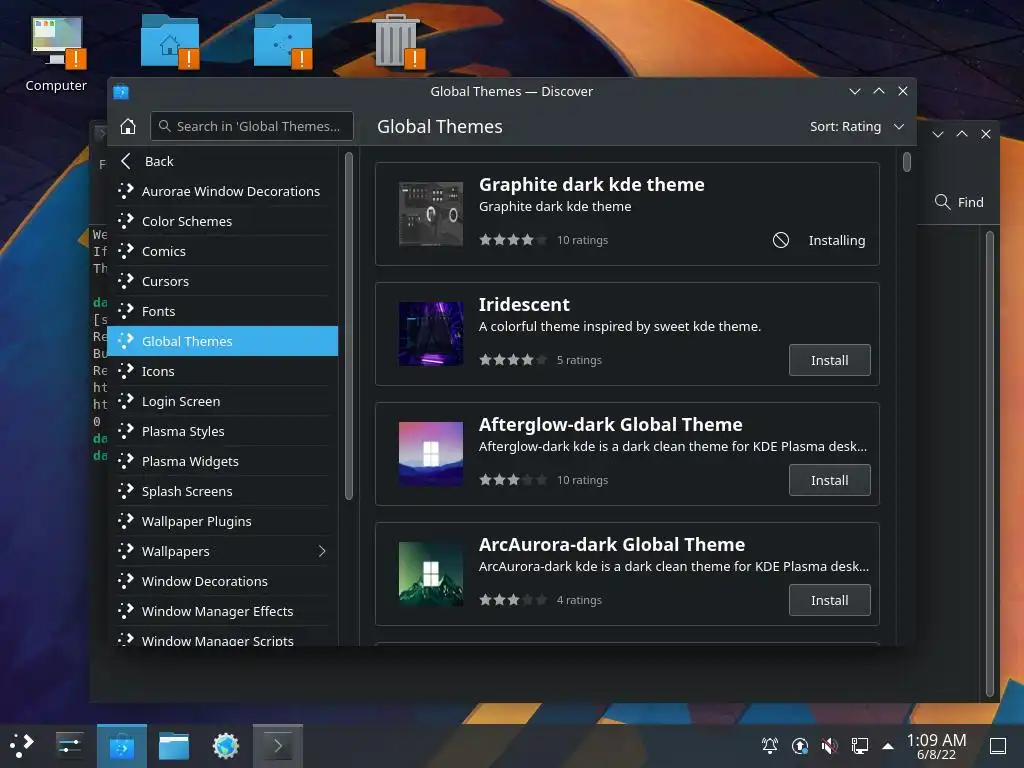Open the Sort: Rating dropdown
This screenshot has height=768, width=1024.
tap(857, 126)
